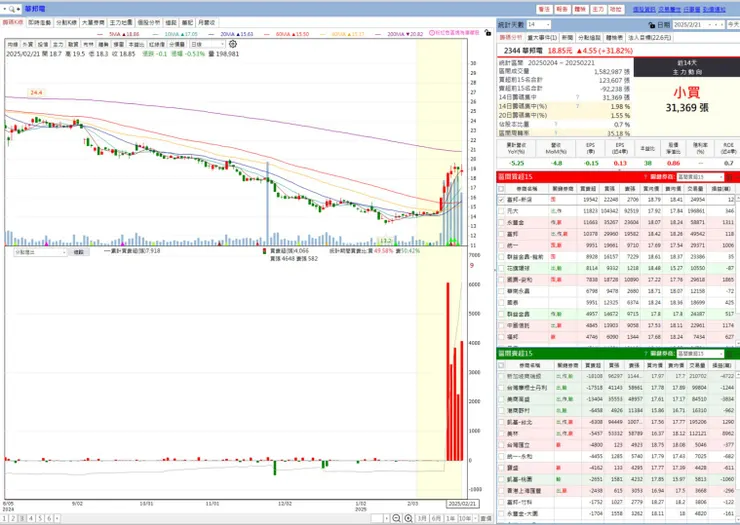This screenshot has width=740, height=525.
Task: Open the 日線 period dropdown
Action: 207,44
